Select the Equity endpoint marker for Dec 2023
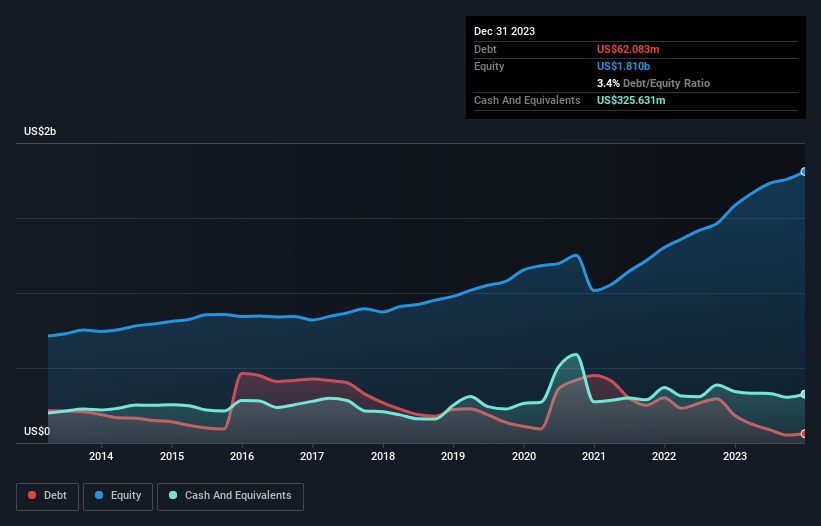 click(x=804, y=172)
